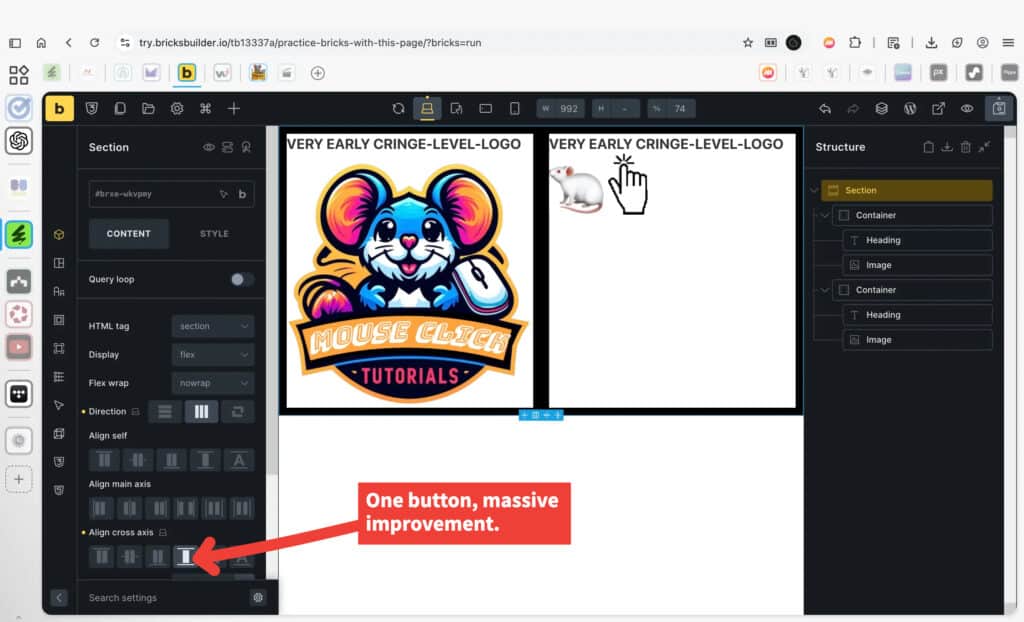Click the WordPress icon in toolbar
The height and width of the screenshot is (622, 1024).
910,109
